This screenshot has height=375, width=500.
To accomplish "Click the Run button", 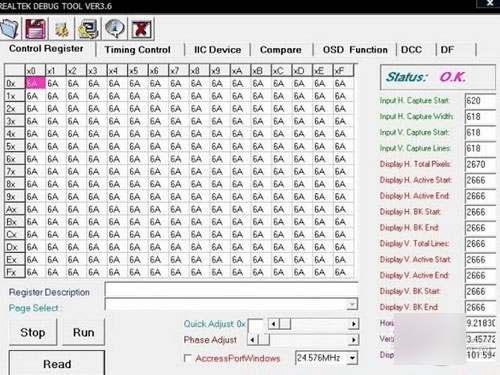I will (x=83, y=332).
